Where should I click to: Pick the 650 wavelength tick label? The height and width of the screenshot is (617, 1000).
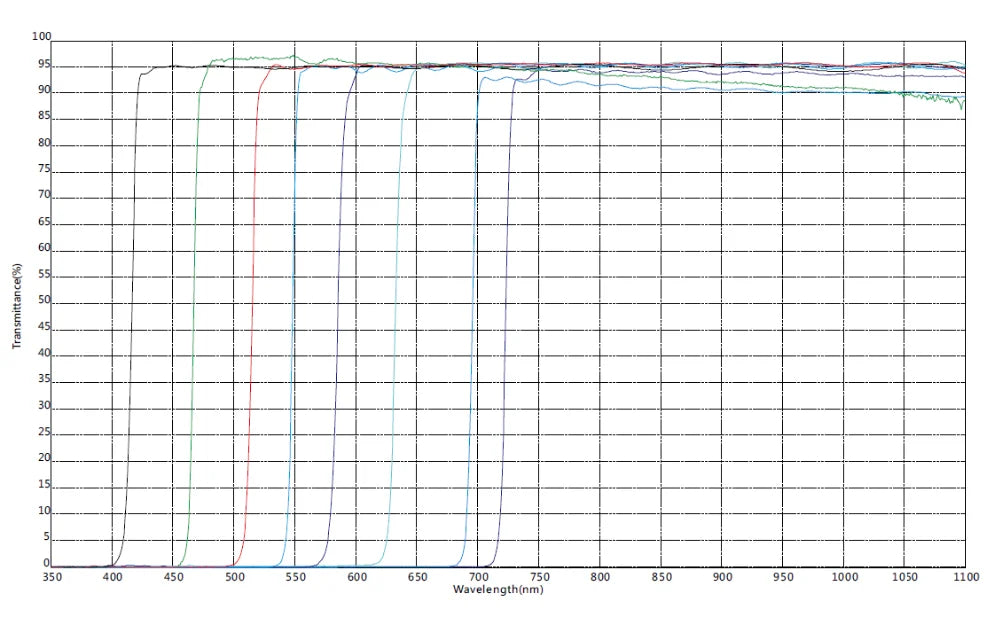coord(417,577)
